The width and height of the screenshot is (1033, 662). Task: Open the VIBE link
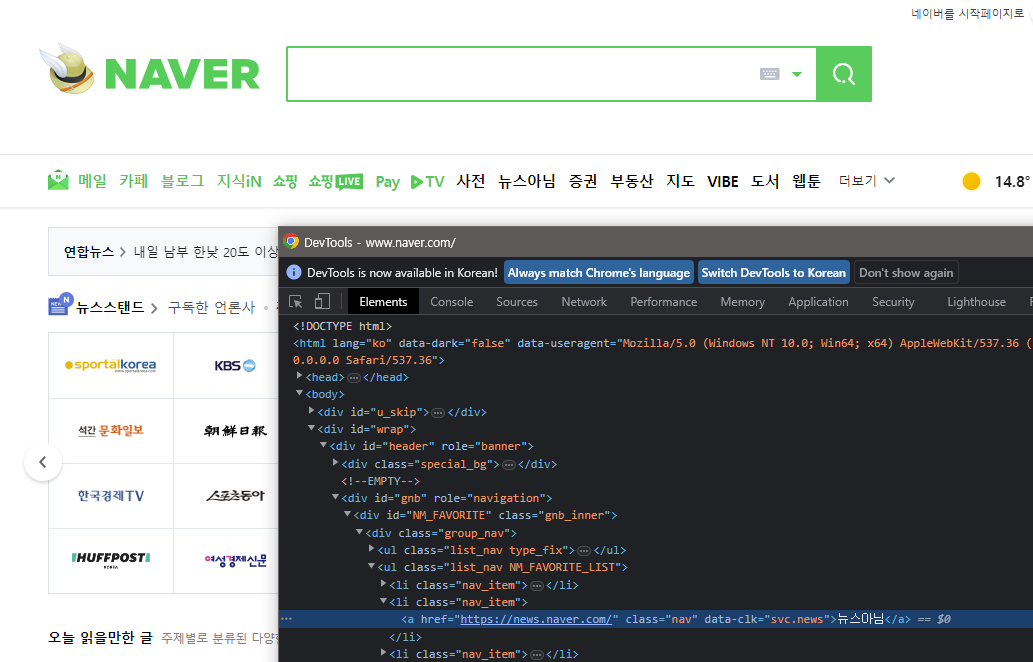723,182
